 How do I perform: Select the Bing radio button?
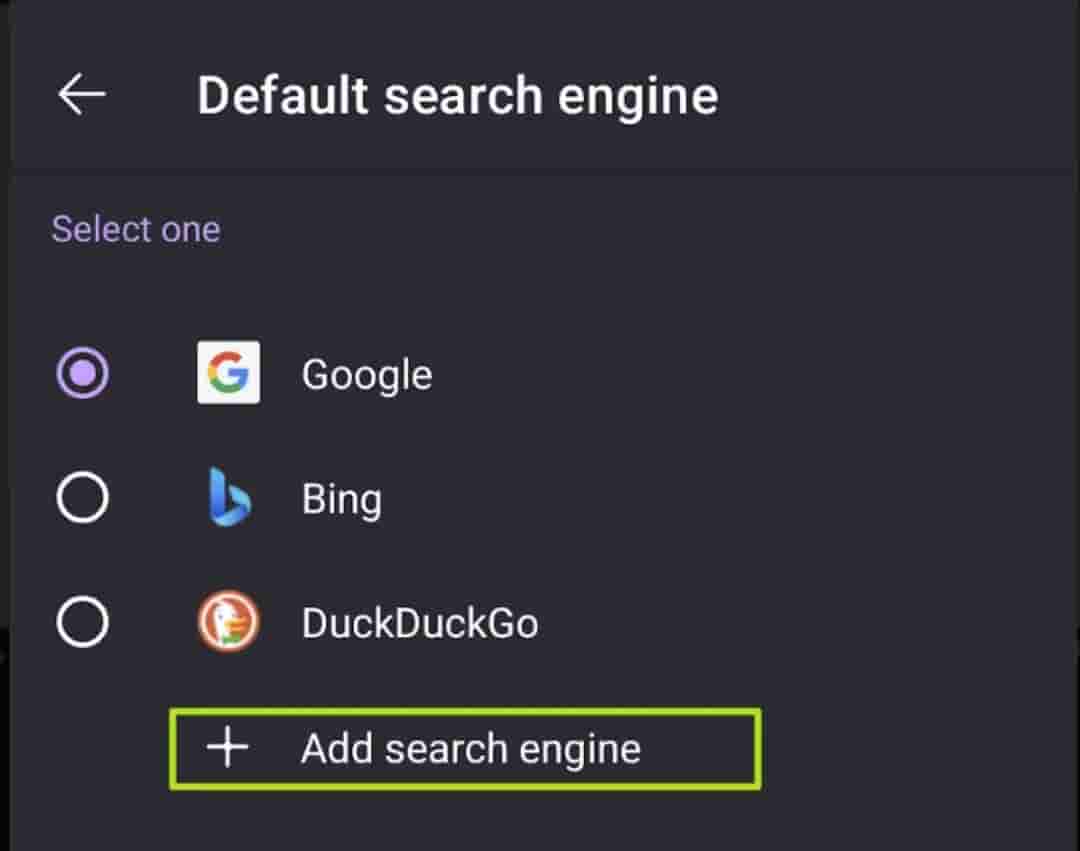[82, 497]
